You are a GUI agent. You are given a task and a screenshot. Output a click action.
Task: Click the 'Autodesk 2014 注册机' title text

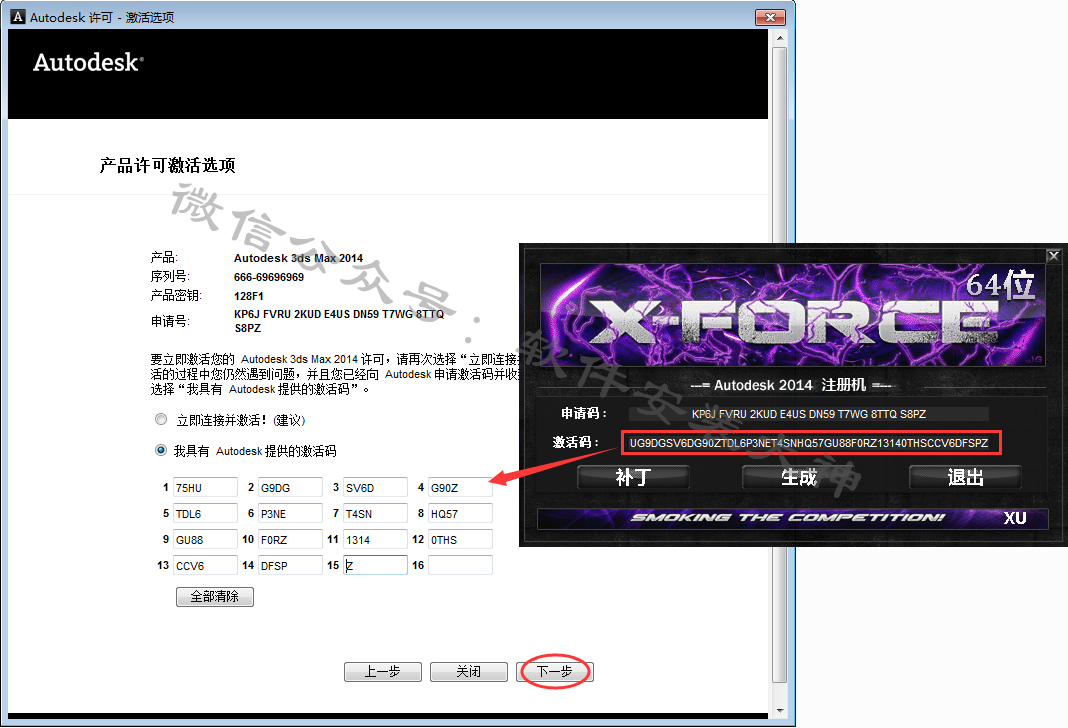point(790,385)
